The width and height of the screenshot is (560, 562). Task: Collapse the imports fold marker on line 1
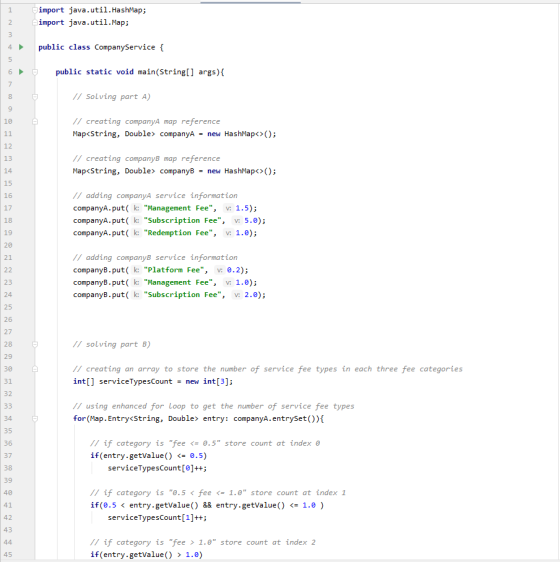pos(35,10)
